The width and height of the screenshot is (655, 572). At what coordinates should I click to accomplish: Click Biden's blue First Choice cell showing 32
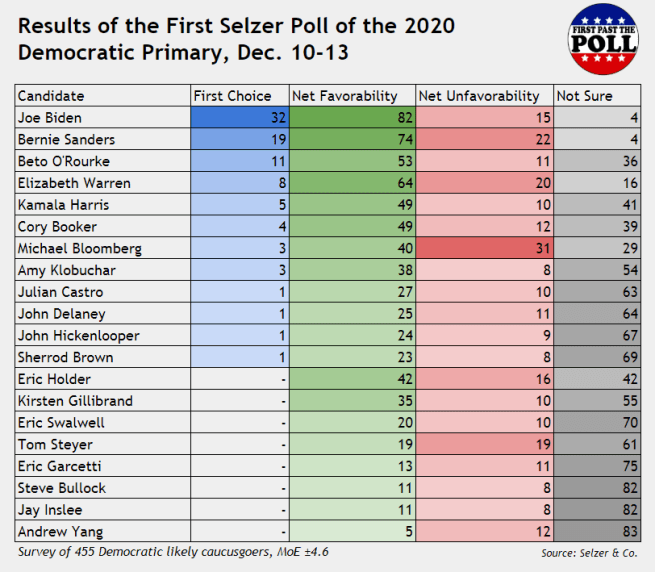(x=238, y=118)
